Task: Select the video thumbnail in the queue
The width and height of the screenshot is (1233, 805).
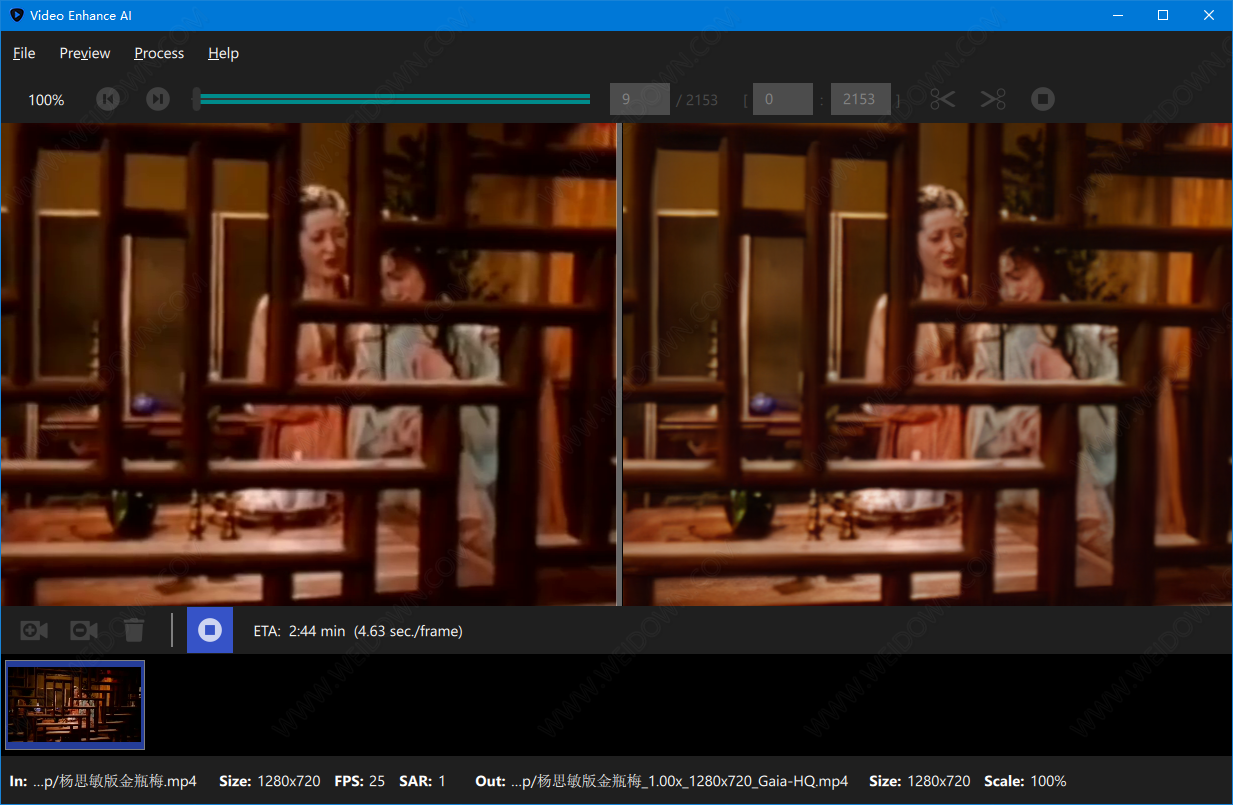Action: click(x=75, y=705)
